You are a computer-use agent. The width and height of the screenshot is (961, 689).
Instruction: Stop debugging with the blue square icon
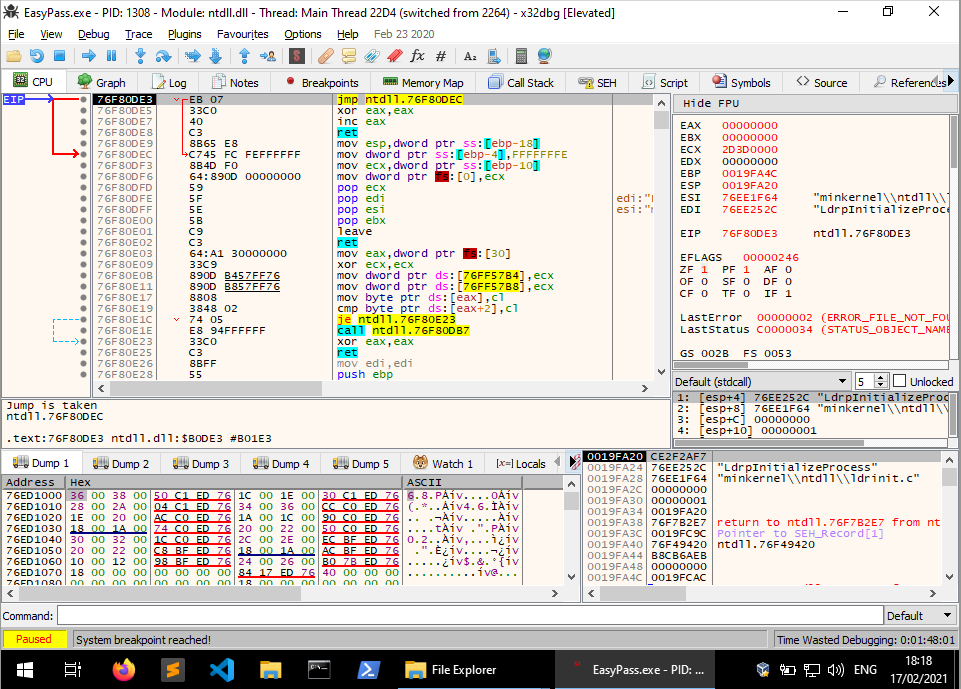coord(59,56)
